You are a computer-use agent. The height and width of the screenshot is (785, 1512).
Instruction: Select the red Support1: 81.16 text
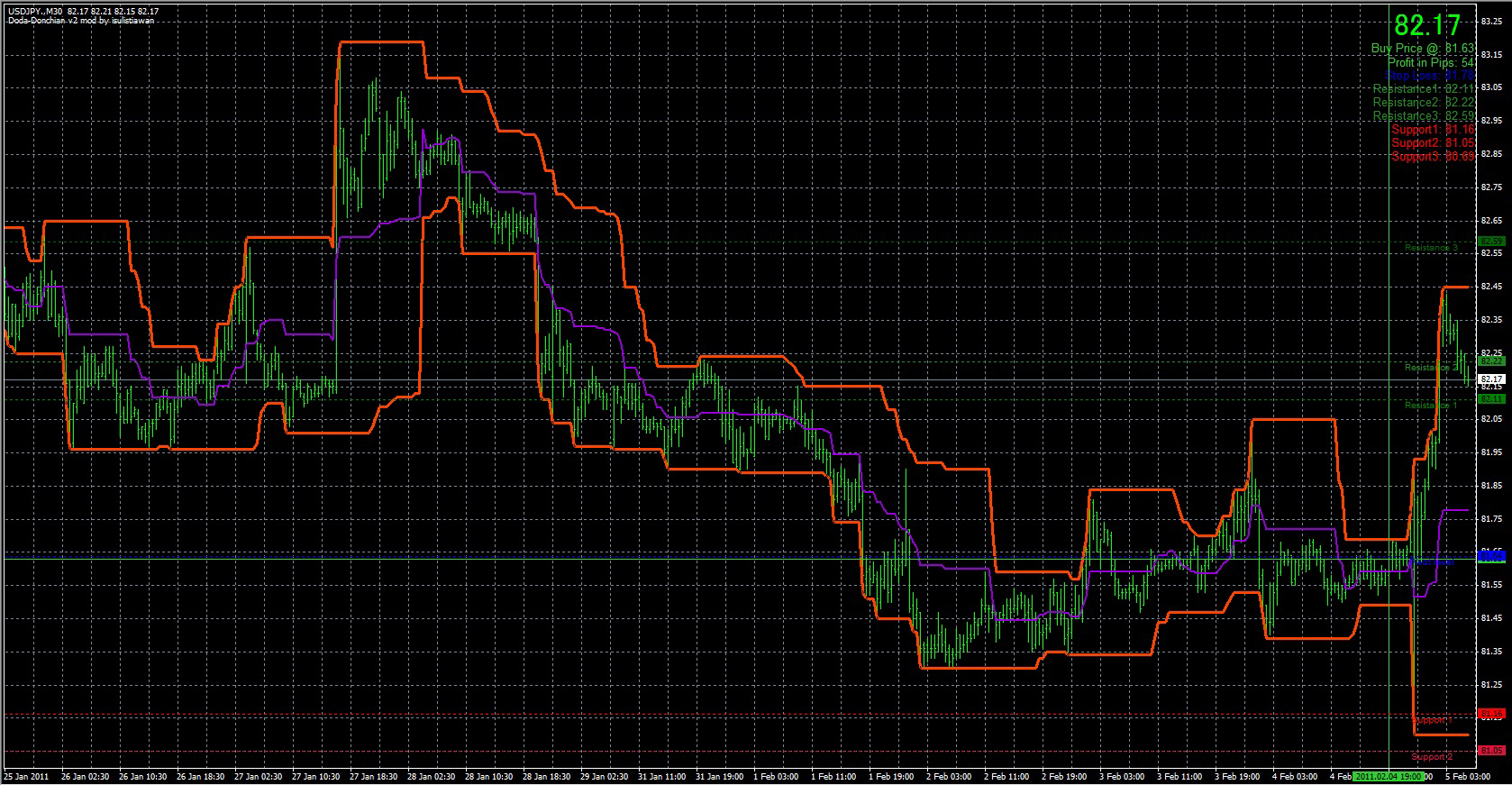[1432, 130]
